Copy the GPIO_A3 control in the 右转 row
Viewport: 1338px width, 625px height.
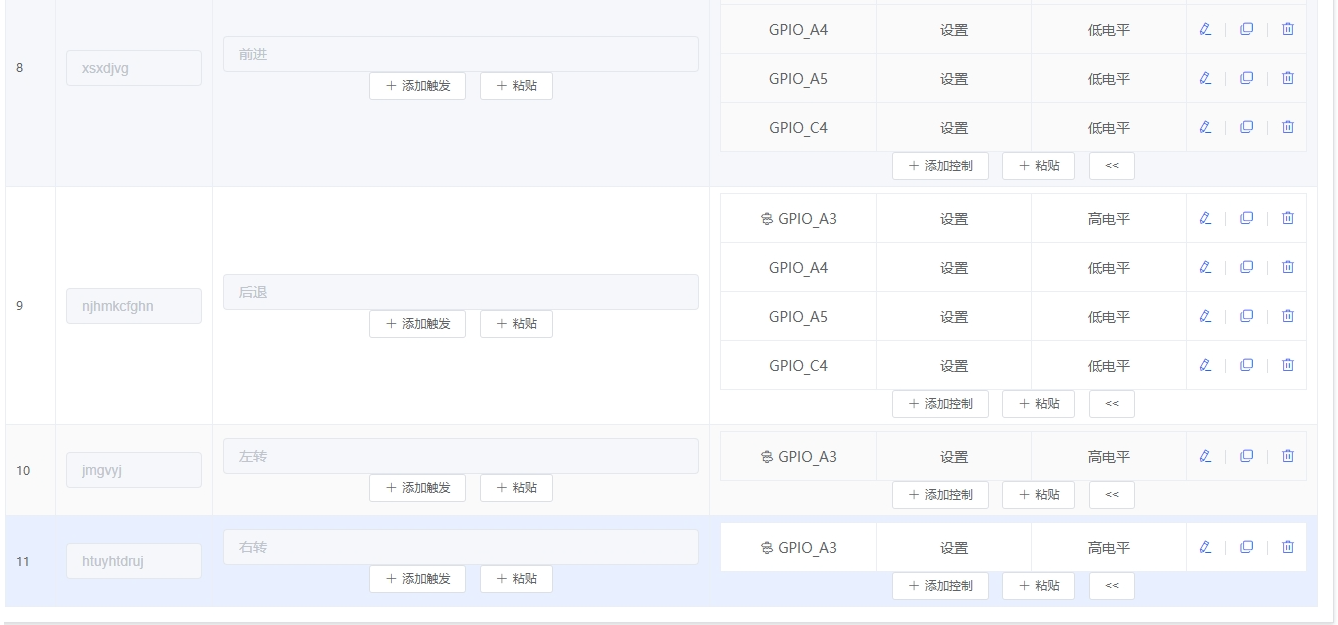(x=1246, y=547)
